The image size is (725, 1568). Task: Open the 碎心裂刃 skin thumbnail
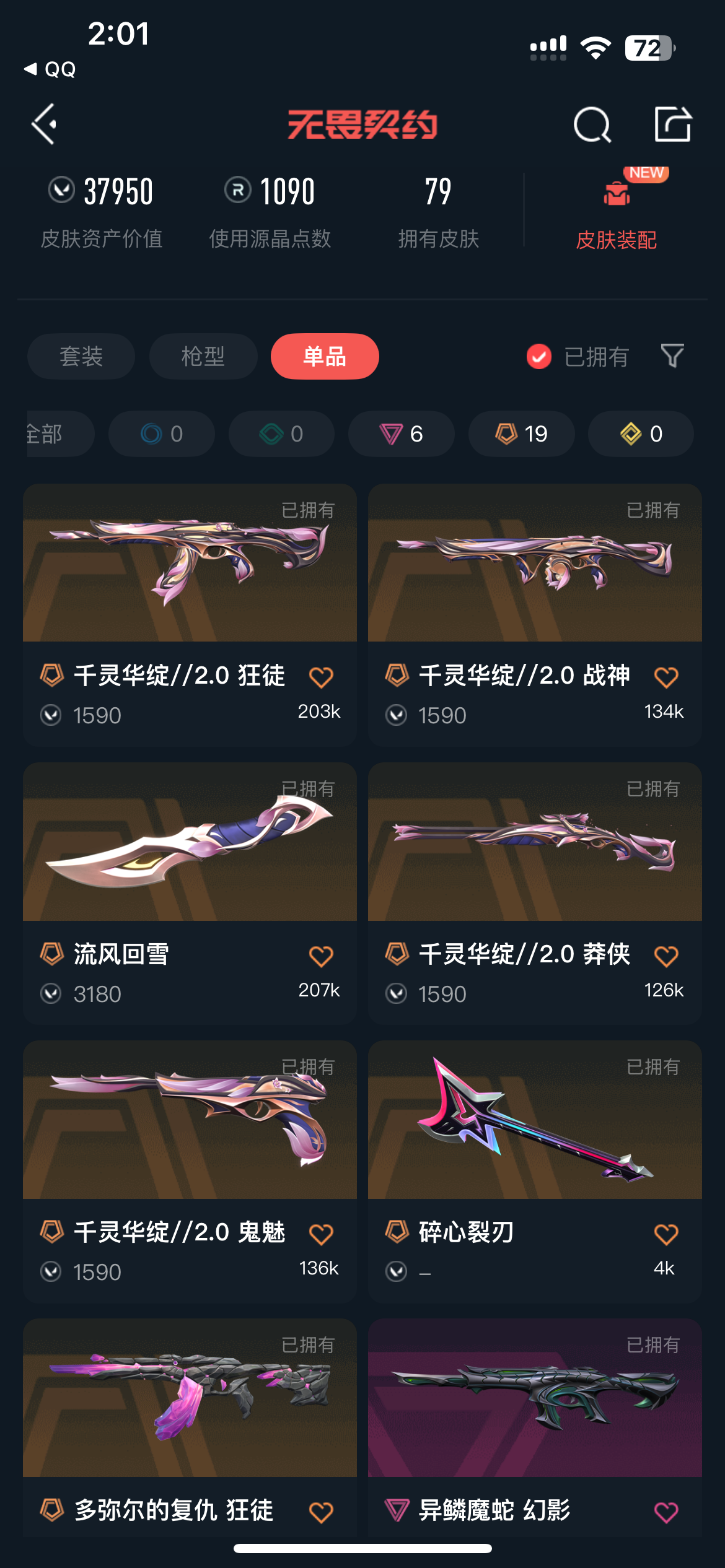pos(535,1120)
